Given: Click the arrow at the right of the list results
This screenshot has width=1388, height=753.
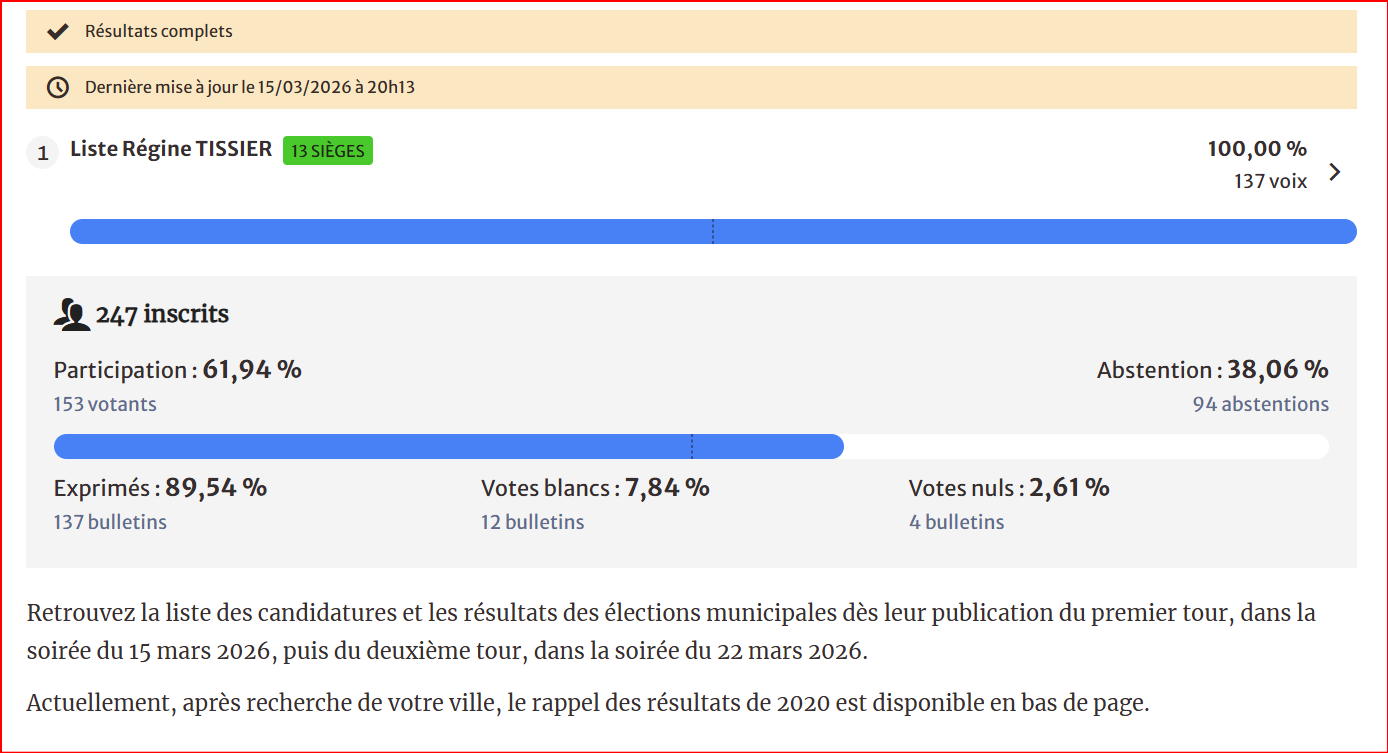Looking at the screenshot, I should (x=1334, y=171).
